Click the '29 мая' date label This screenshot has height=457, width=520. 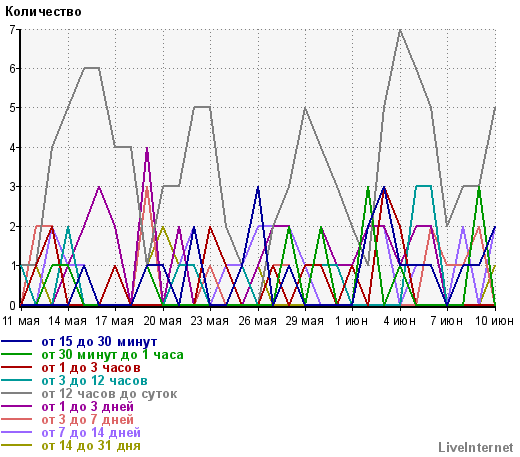tap(305, 321)
